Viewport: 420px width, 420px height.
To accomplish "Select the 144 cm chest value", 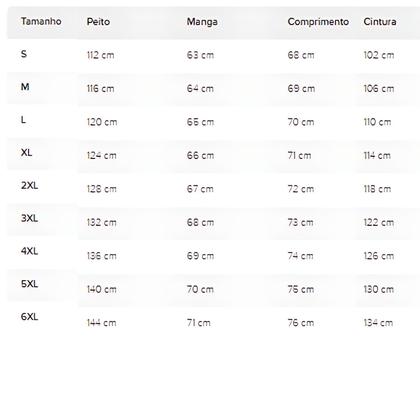I will click(102, 323).
